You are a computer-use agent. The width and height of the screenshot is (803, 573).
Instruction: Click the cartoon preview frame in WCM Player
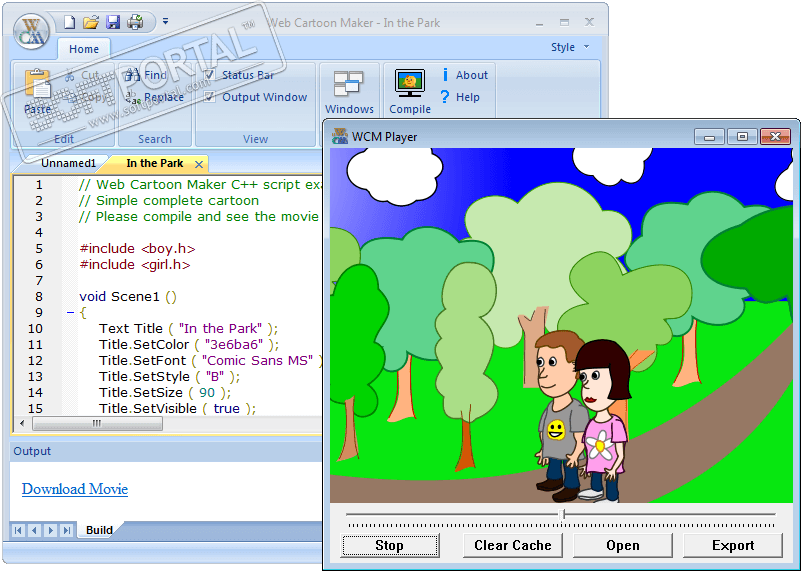(561, 326)
